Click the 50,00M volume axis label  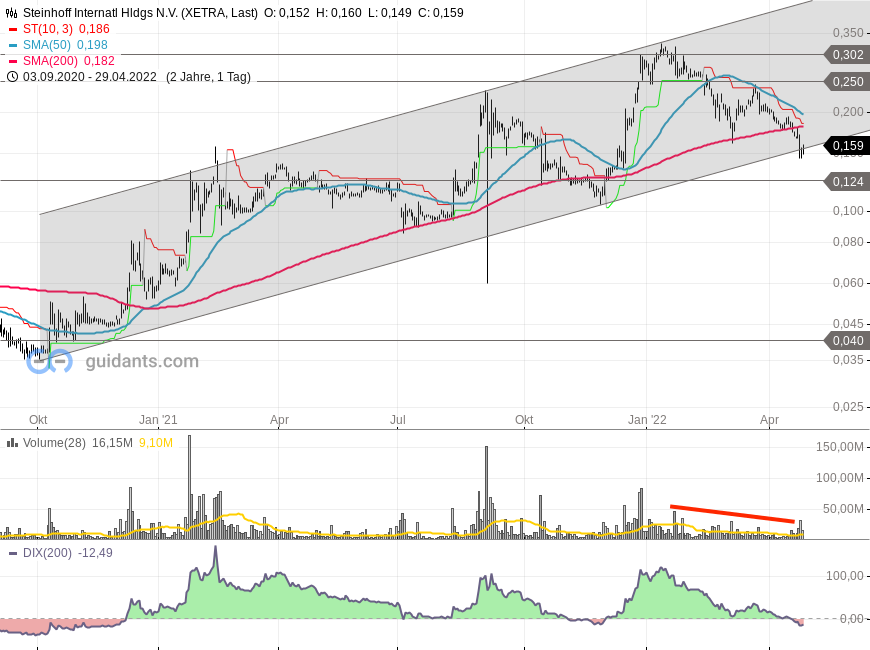pyautogui.click(x=843, y=508)
